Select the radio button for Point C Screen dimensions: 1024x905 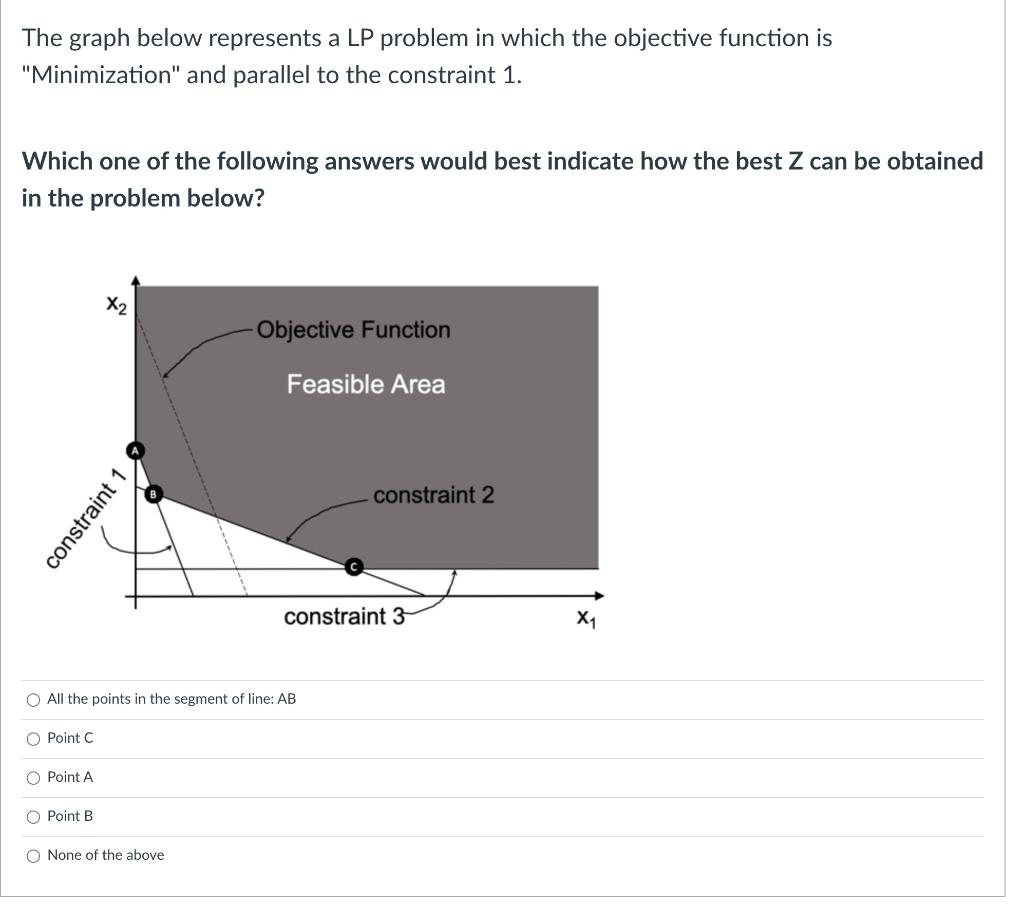(x=33, y=738)
